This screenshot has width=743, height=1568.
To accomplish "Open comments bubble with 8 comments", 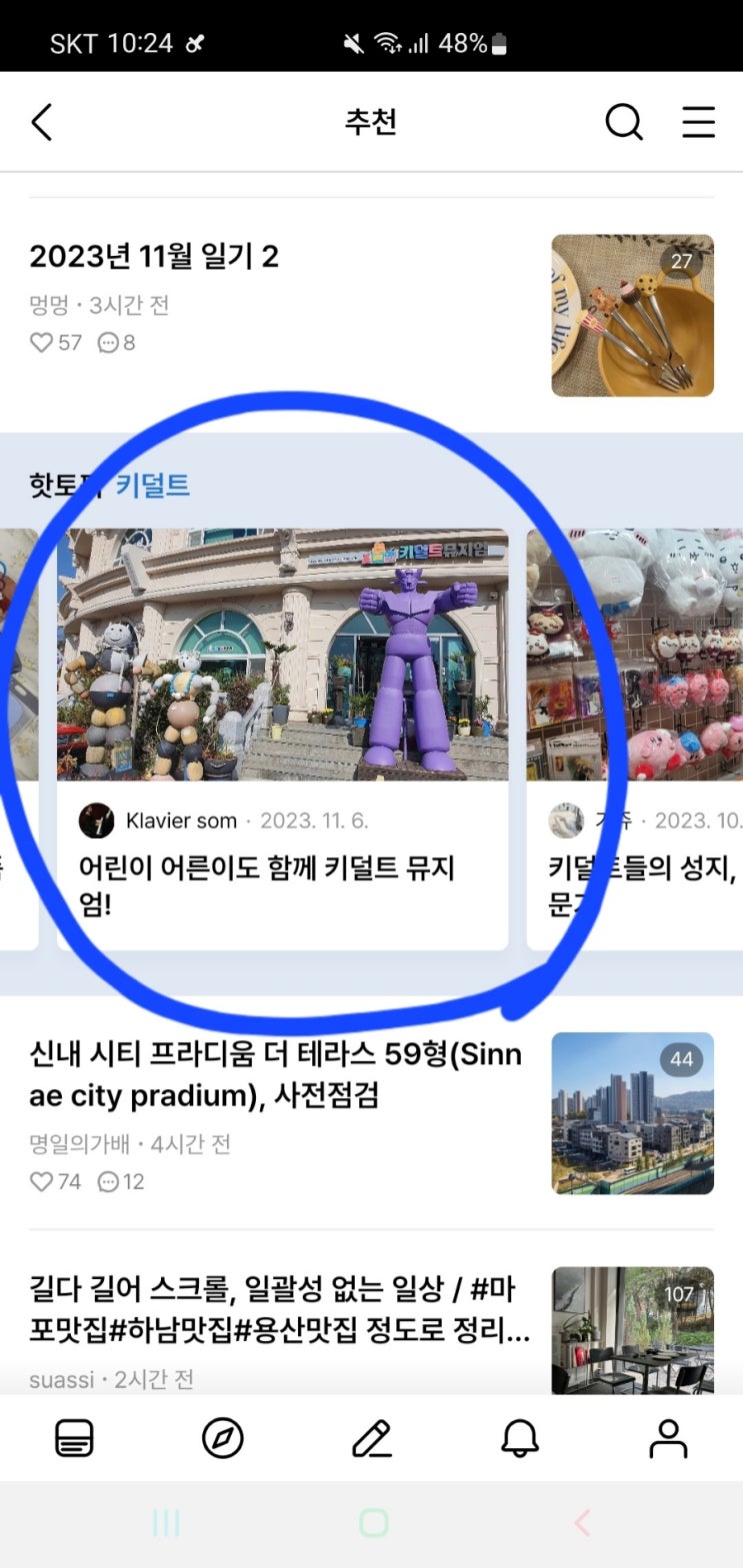I will 108,343.
